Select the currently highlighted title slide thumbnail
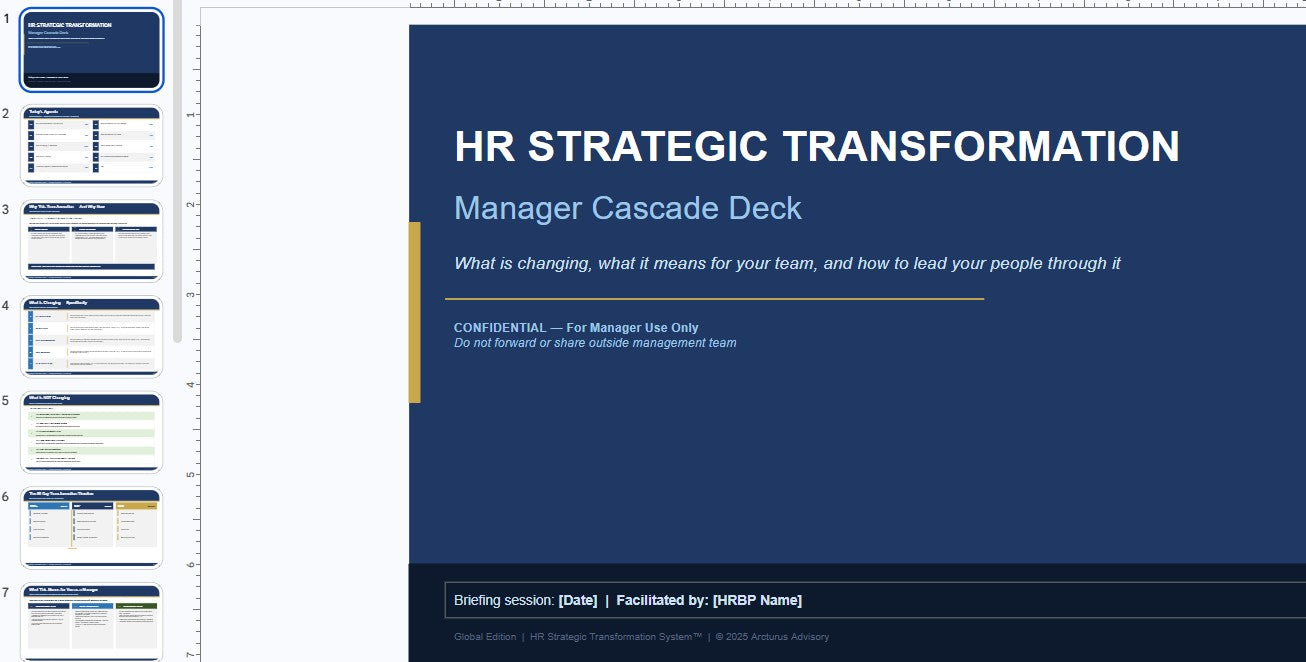Viewport: 1306px width, 662px height. coord(91,50)
